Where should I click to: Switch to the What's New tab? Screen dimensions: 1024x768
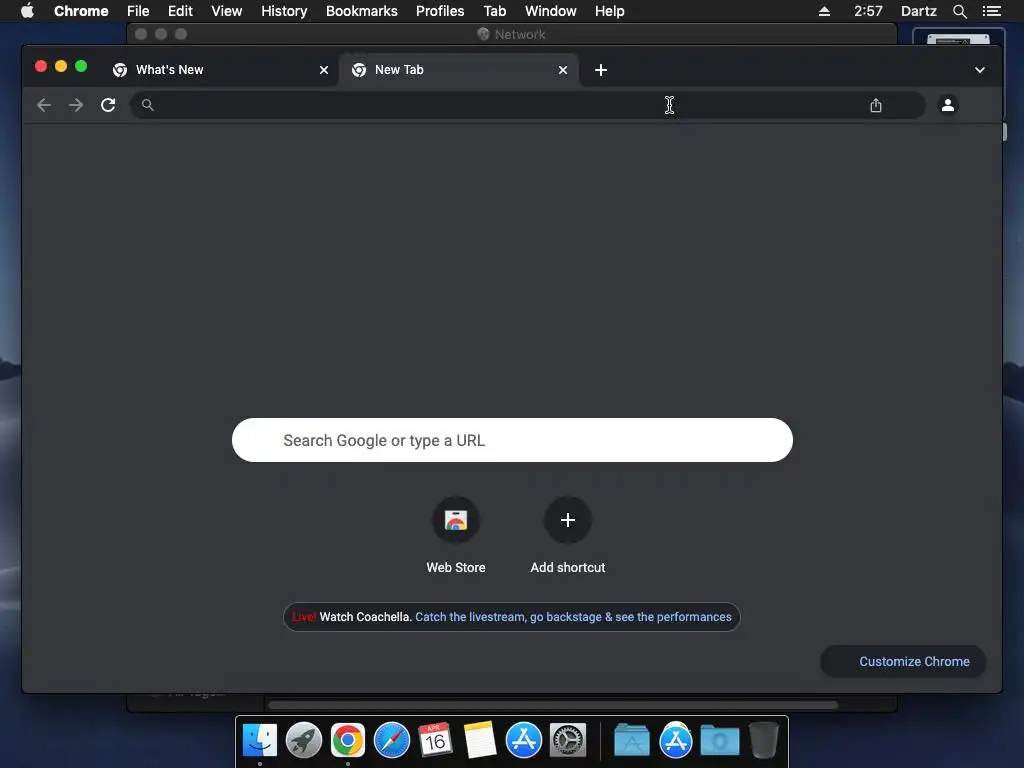(x=219, y=70)
